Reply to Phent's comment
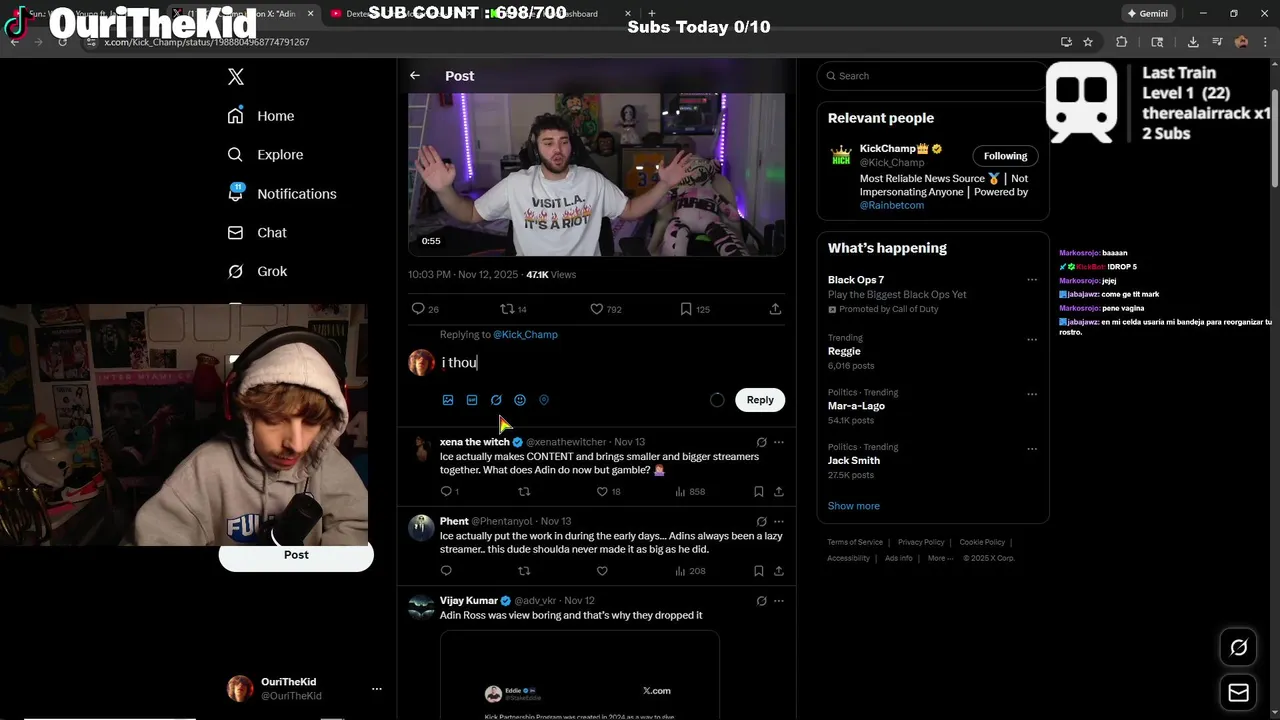The height and width of the screenshot is (720, 1280). point(446,571)
